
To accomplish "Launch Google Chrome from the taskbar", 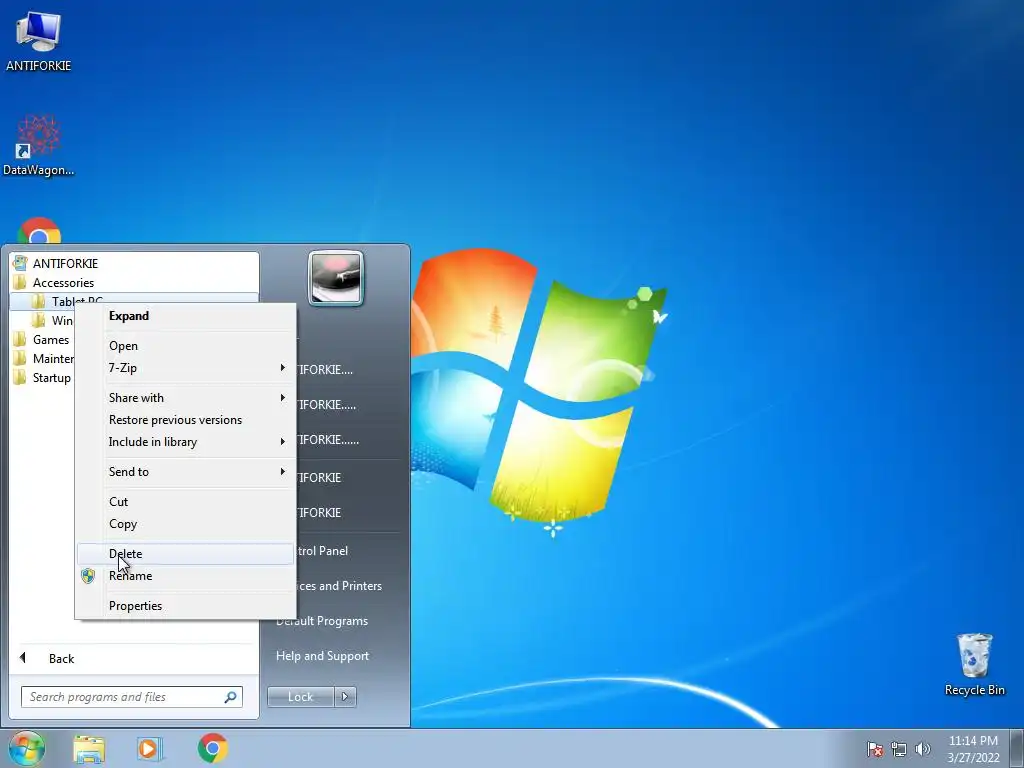I will pyautogui.click(x=213, y=748).
